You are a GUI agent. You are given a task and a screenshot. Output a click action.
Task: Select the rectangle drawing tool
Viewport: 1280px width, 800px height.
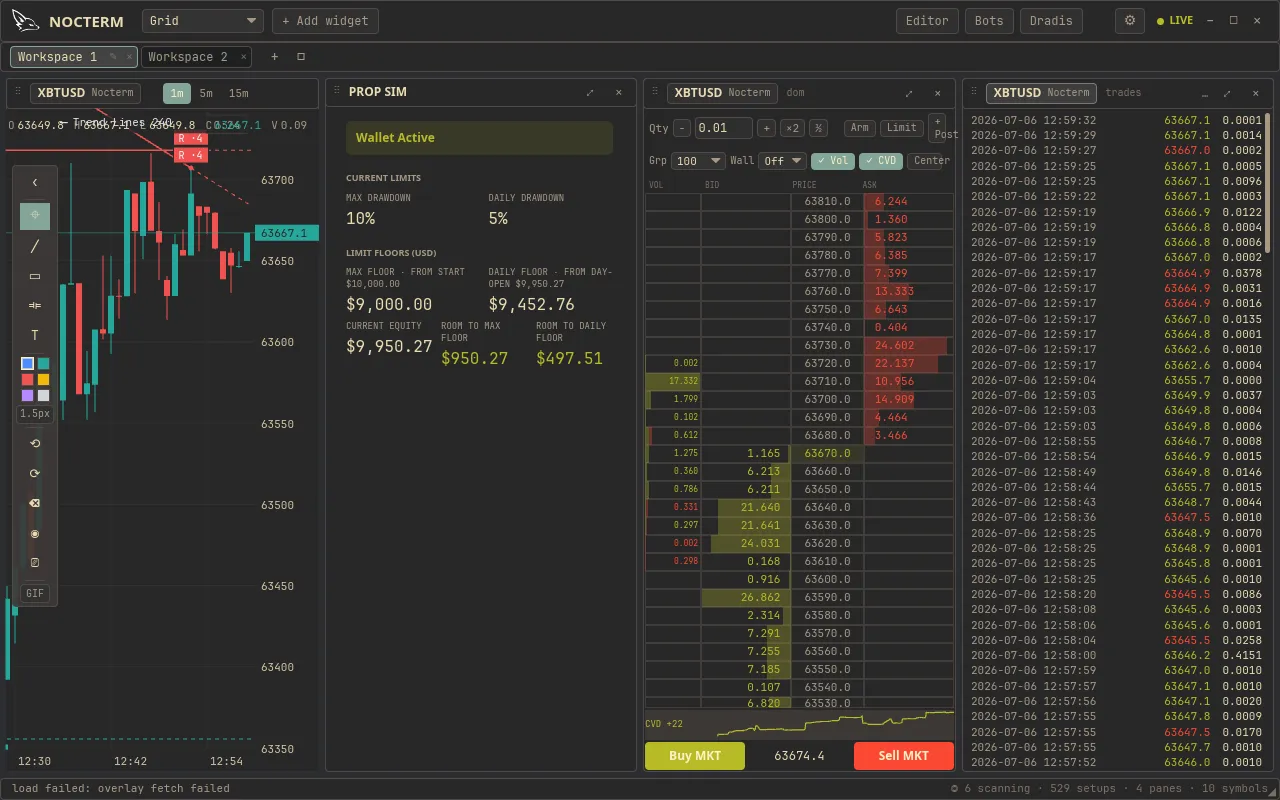point(35,276)
